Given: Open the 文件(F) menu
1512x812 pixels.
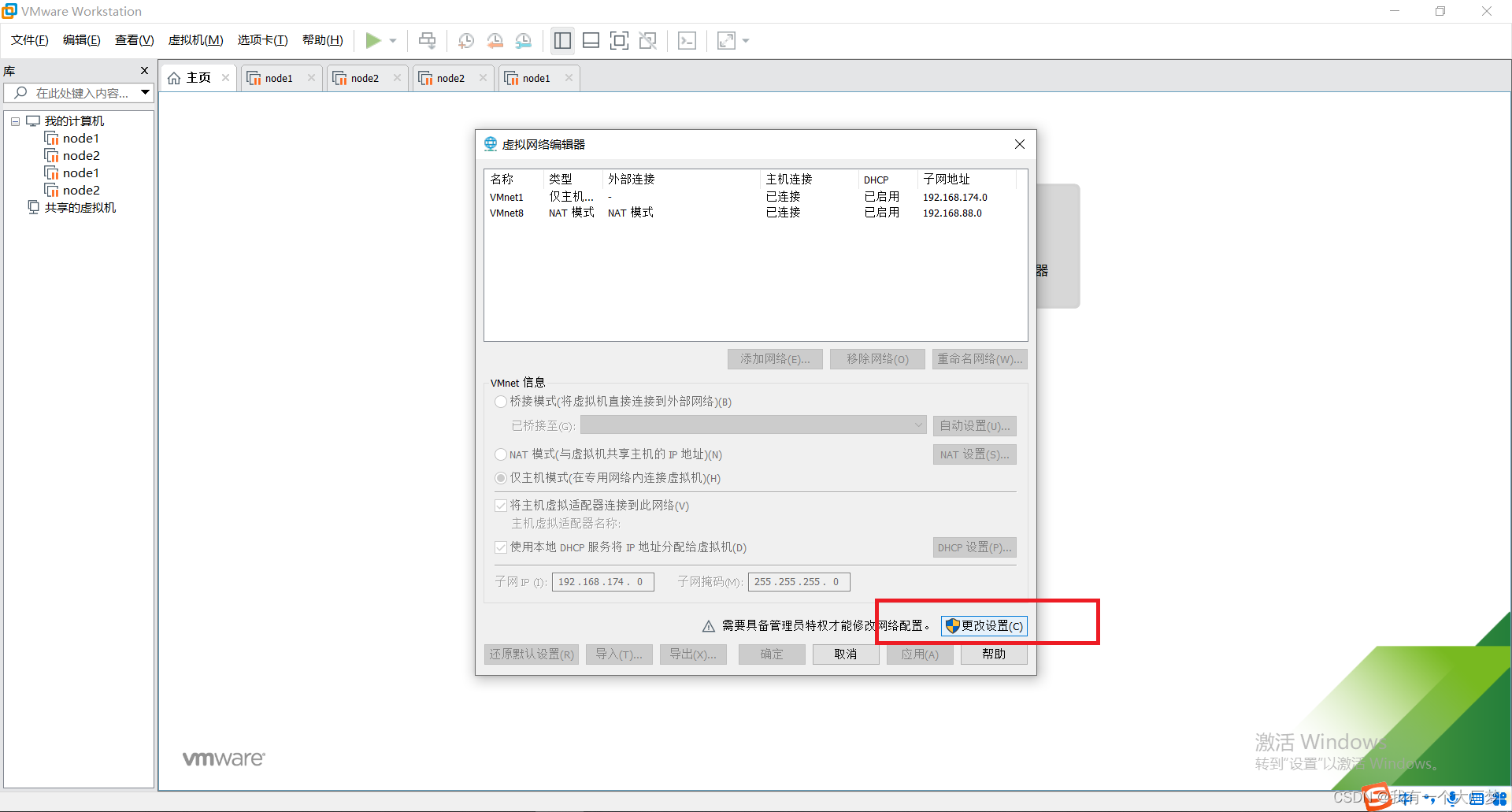Looking at the screenshot, I should point(30,40).
